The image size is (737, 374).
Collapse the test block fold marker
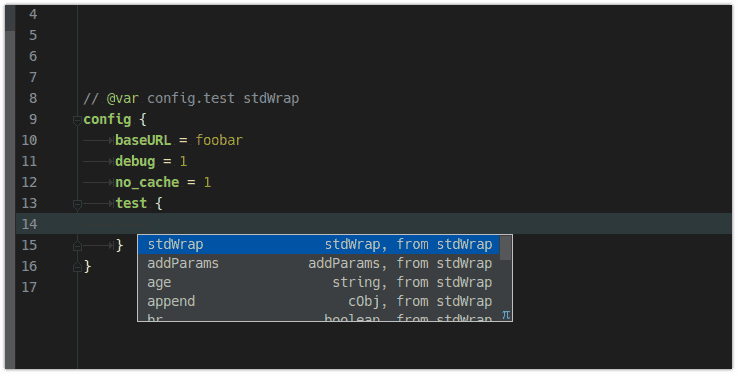78,204
